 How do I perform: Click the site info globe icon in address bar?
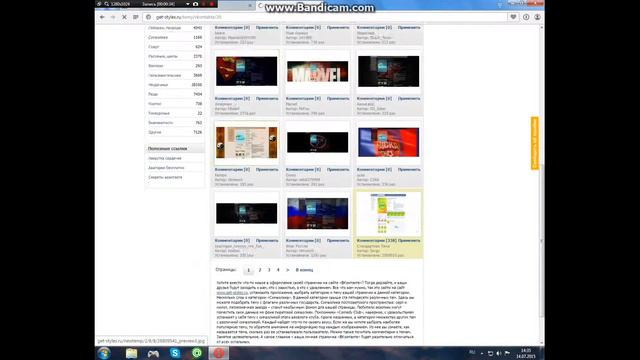pos(149,17)
